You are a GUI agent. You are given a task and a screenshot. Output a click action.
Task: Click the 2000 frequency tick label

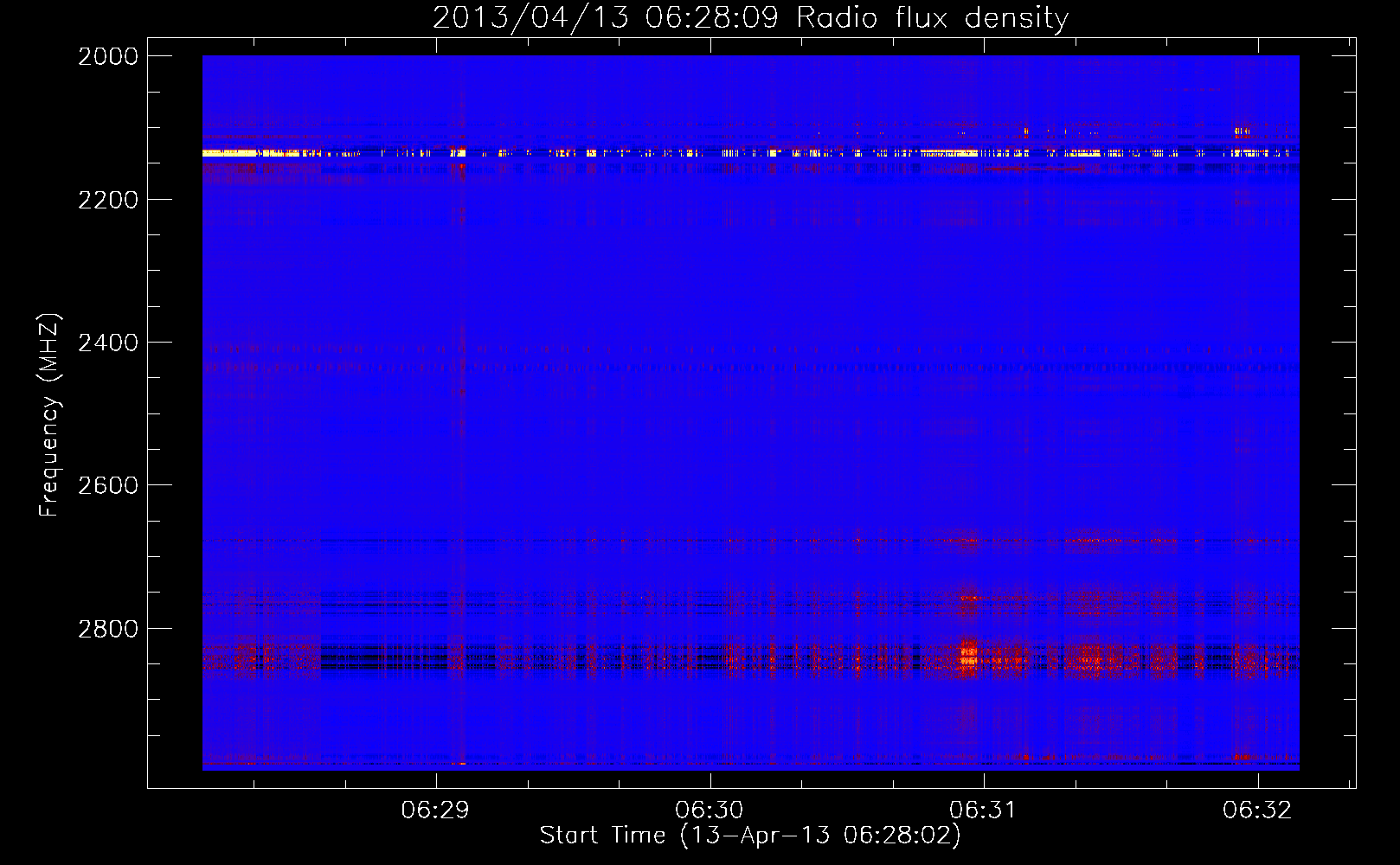click(x=108, y=56)
